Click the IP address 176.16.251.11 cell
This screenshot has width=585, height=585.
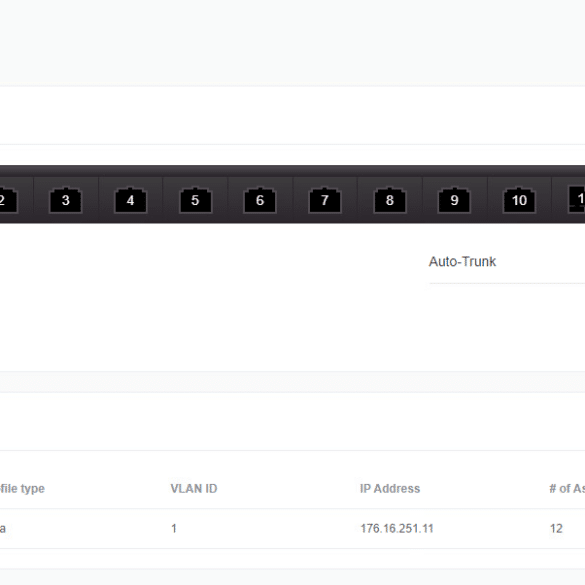[x=397, y=528]
